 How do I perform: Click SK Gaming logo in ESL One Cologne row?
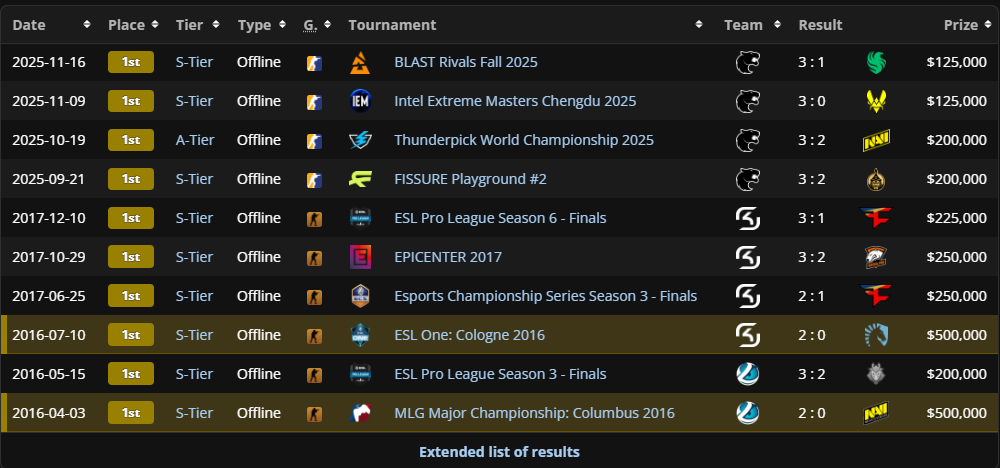click(x=747, y=335)
